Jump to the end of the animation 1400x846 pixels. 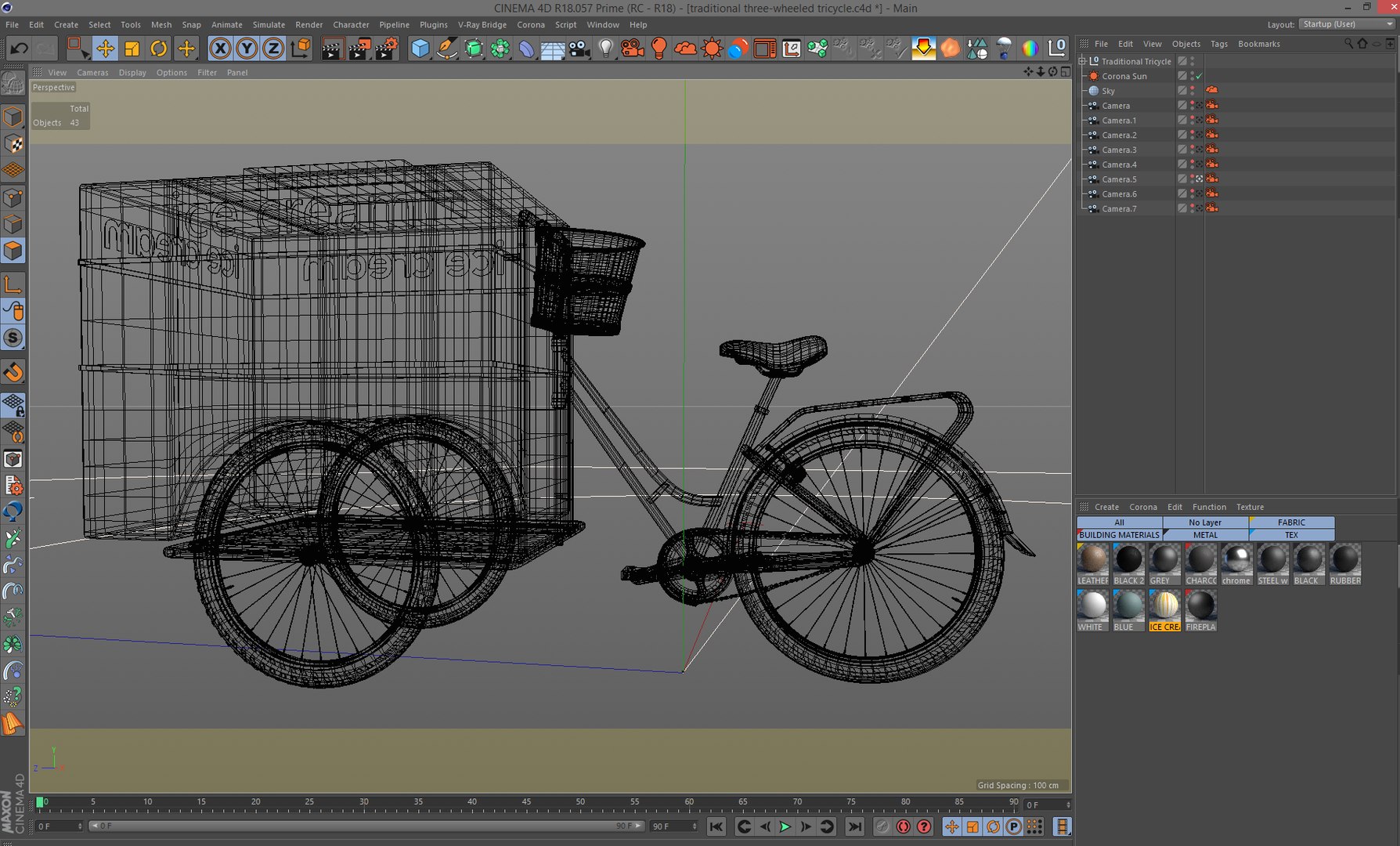tap(855, 826)
